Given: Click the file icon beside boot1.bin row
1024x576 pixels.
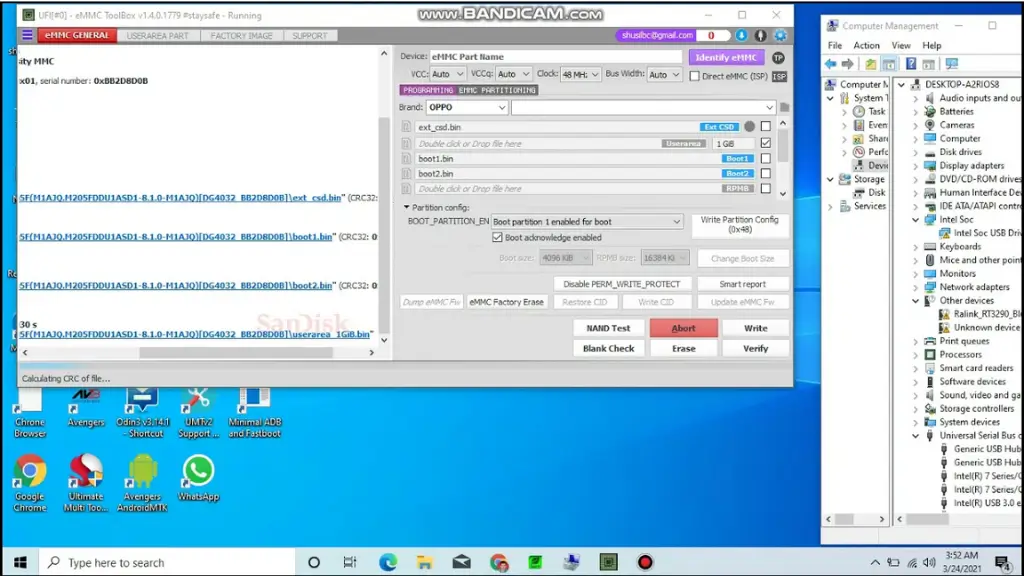Looking at the screenshot, I should [x=406, y=159].
